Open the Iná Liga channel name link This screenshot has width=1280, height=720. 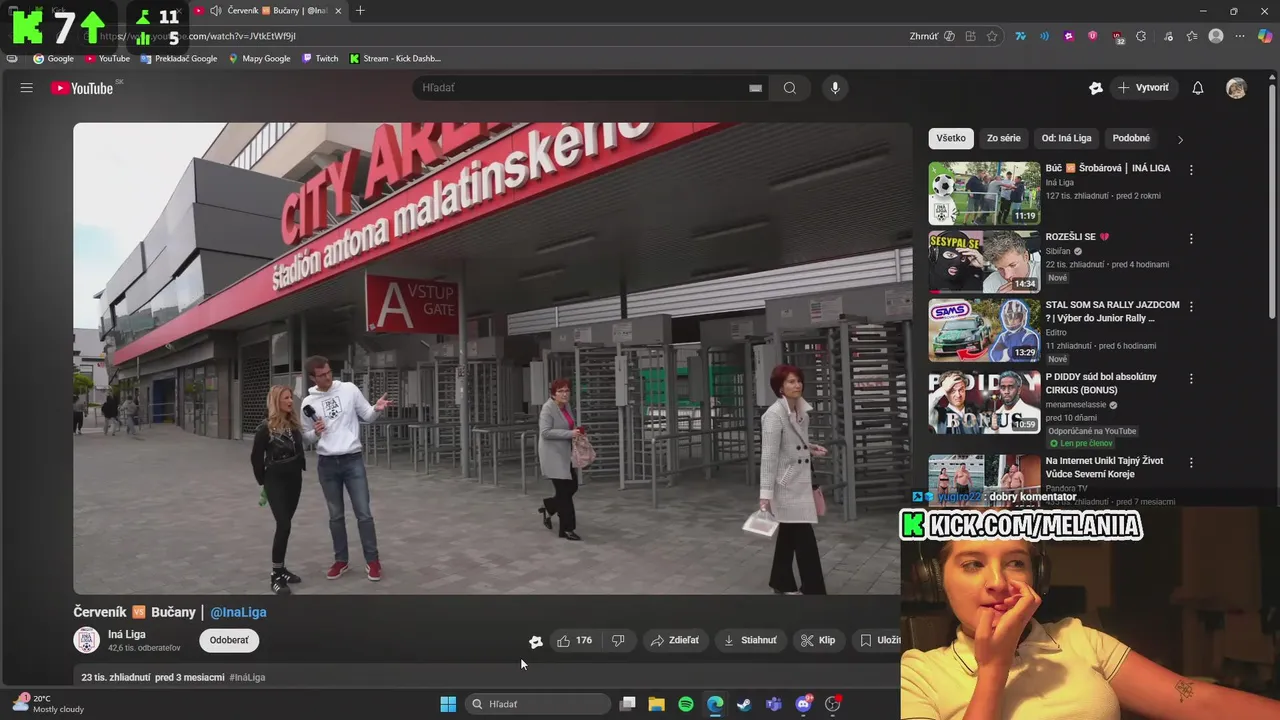(x=127, y=634)
